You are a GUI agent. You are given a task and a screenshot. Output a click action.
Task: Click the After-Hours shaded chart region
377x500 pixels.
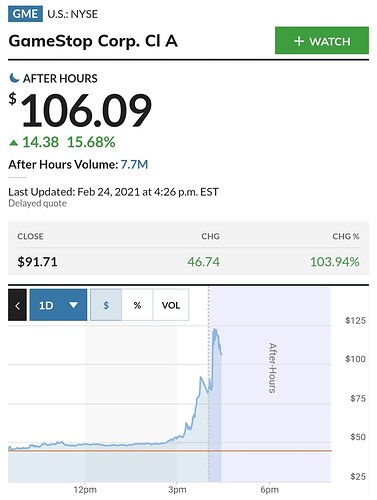pos(270,383)
